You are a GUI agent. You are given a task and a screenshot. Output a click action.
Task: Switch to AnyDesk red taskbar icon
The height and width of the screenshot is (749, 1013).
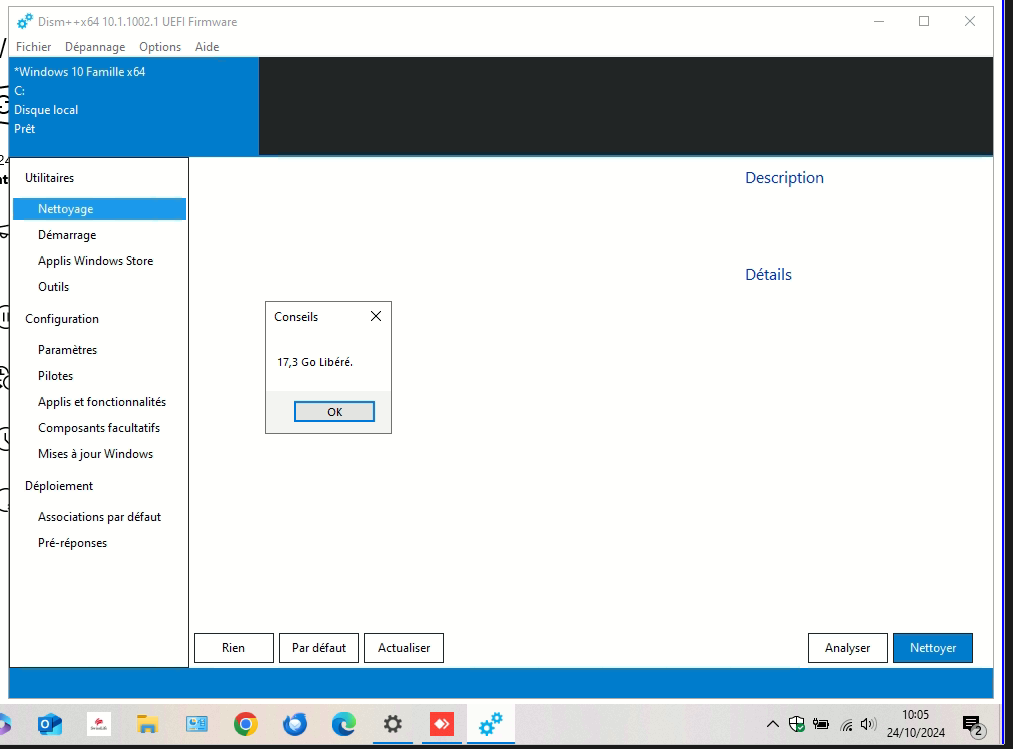pos(442,725)
